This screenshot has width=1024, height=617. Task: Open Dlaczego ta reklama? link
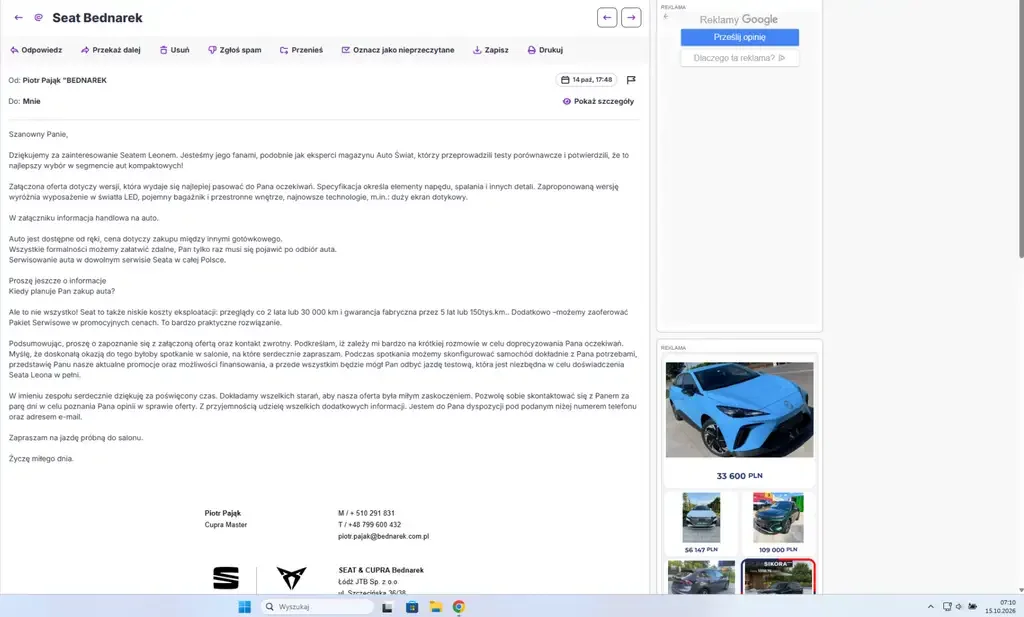tap(739, 58)
